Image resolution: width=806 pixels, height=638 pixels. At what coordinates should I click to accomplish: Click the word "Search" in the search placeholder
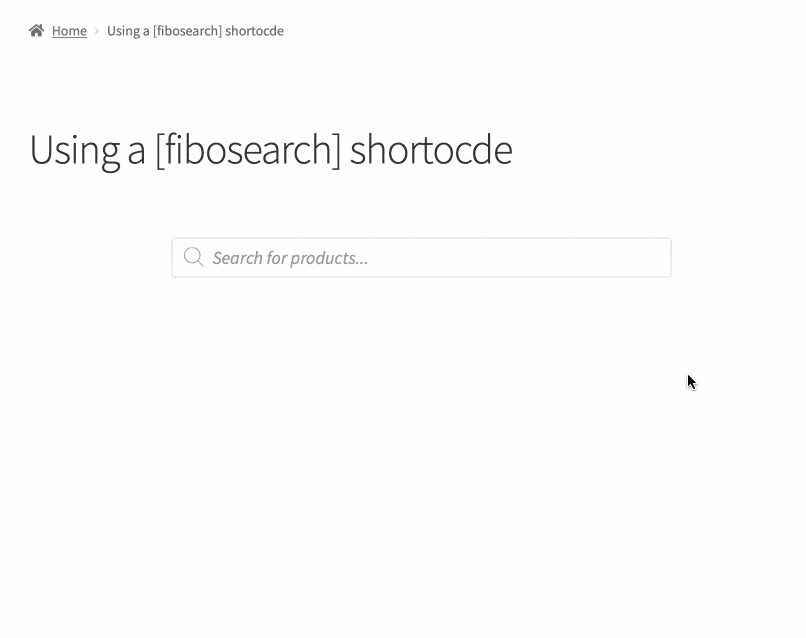pyautogui.click(x=237, y=258)
